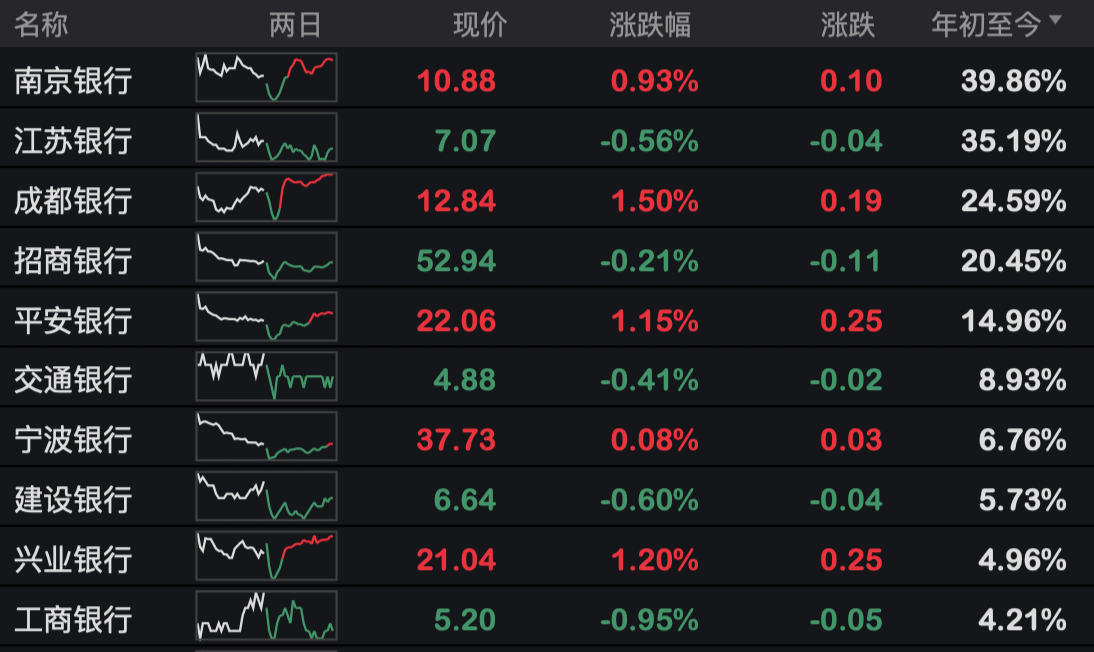The height and width of the screenshot is (652, 1094).
Task: Click the 名称 column header
Action: tap(42, 25)
